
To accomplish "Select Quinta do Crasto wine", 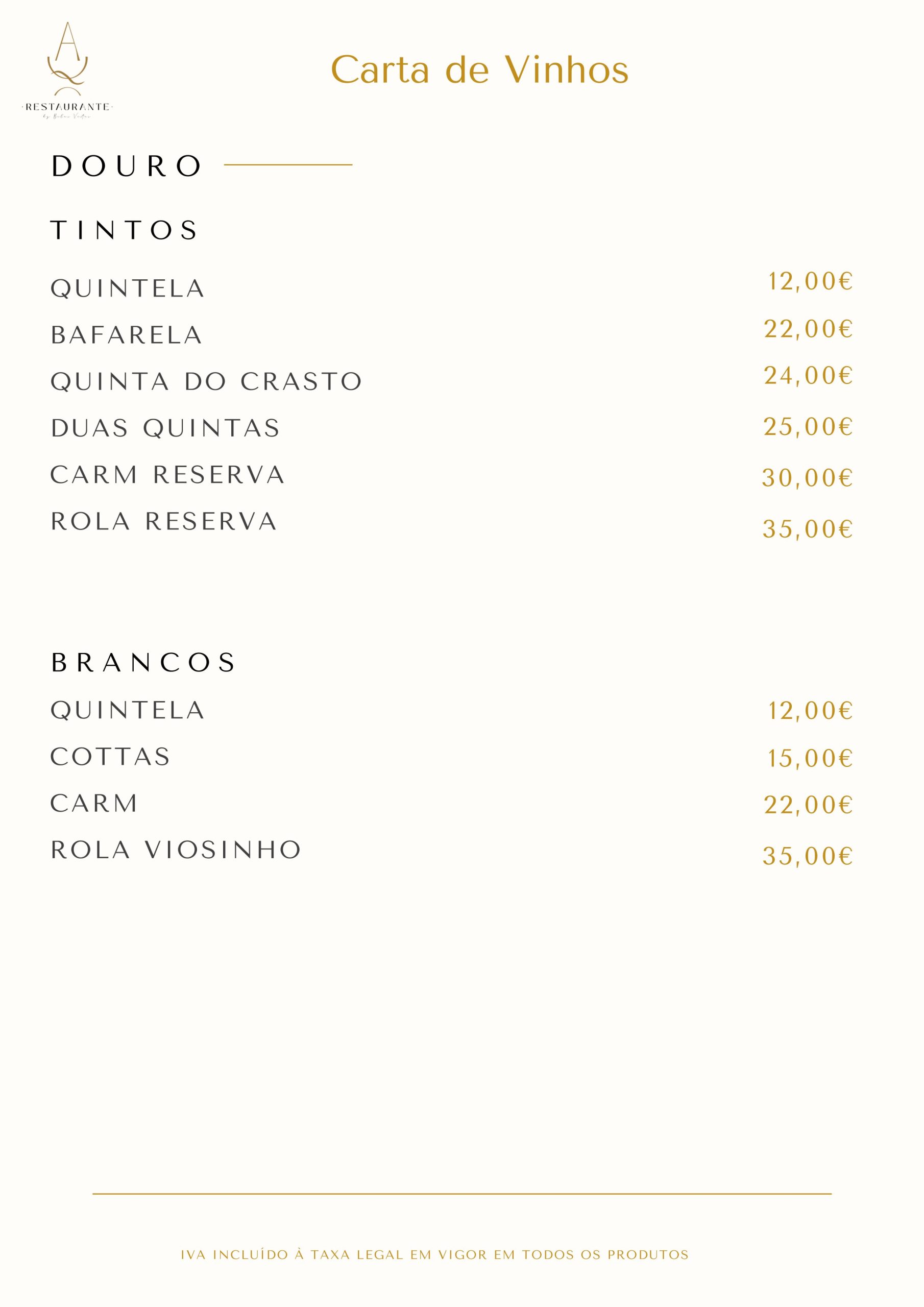I will point(206,381).
